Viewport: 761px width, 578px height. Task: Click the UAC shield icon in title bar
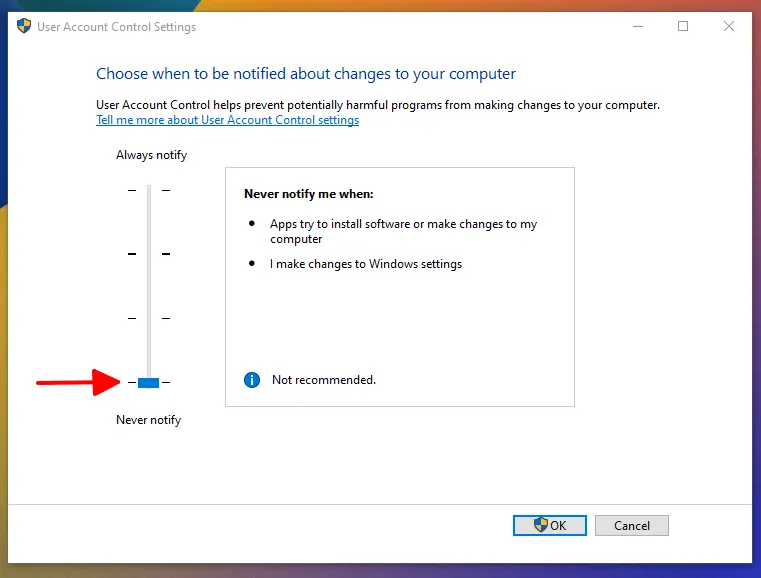(x=24, y=26)
